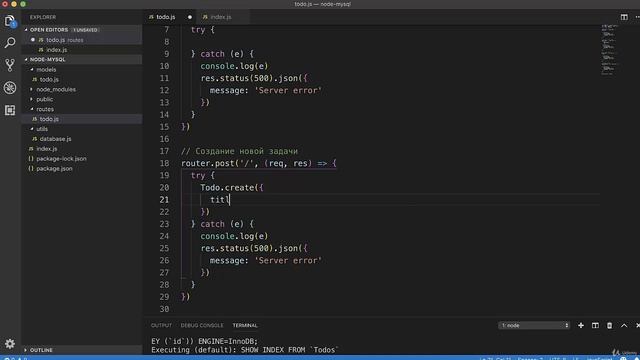Click the dirty dot beside todo.js in Open Editors
This screenshot has height=360, width=640.
click(x=33, y=40)
